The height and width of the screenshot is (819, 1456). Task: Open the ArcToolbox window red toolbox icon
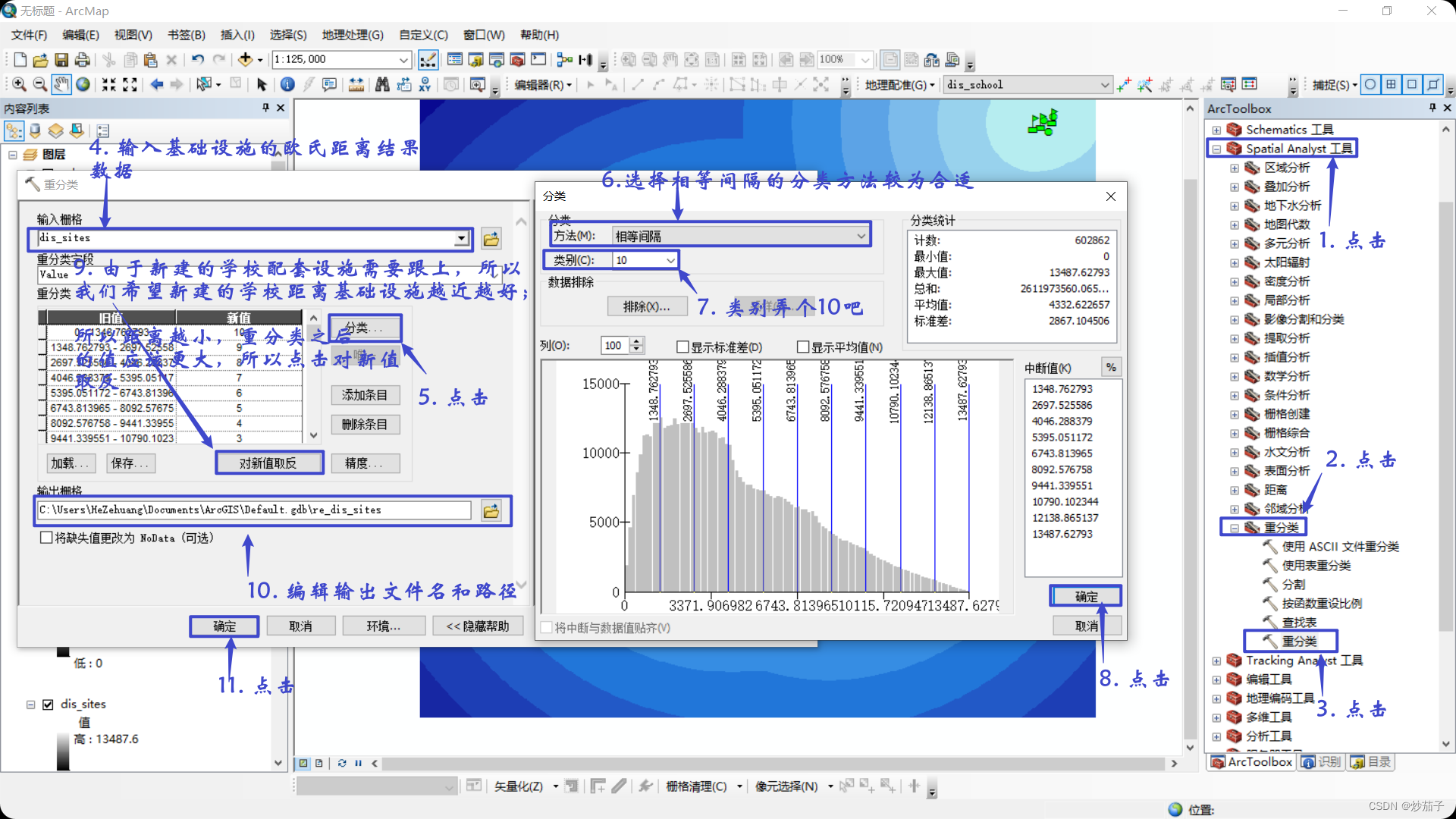click(518, 60)
